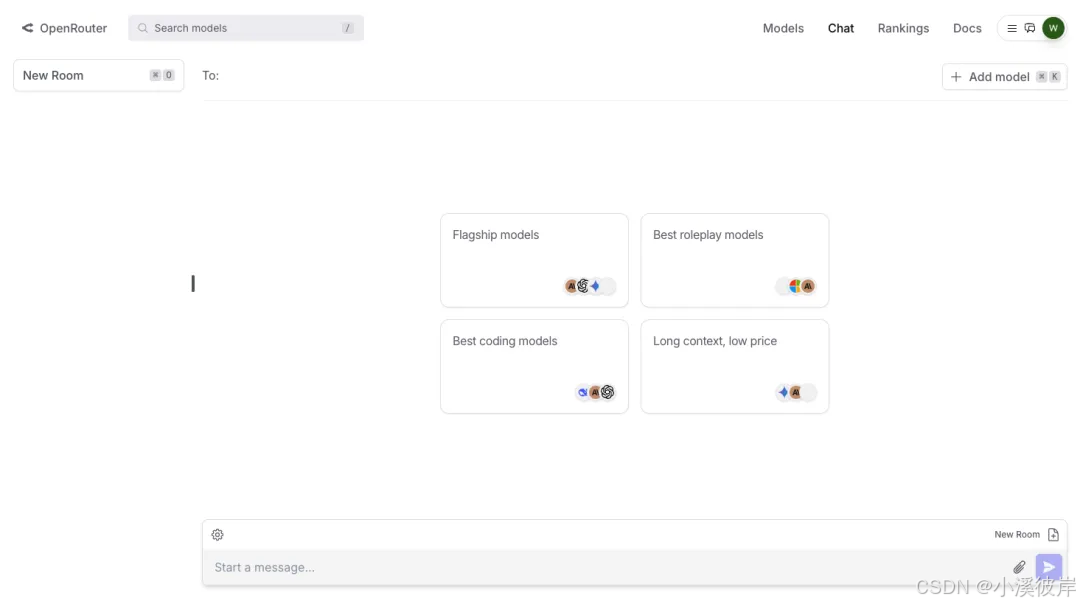Screen dimensions: 1080x604
Task: Click the Add model button
Action: (x=1004, y=76)
